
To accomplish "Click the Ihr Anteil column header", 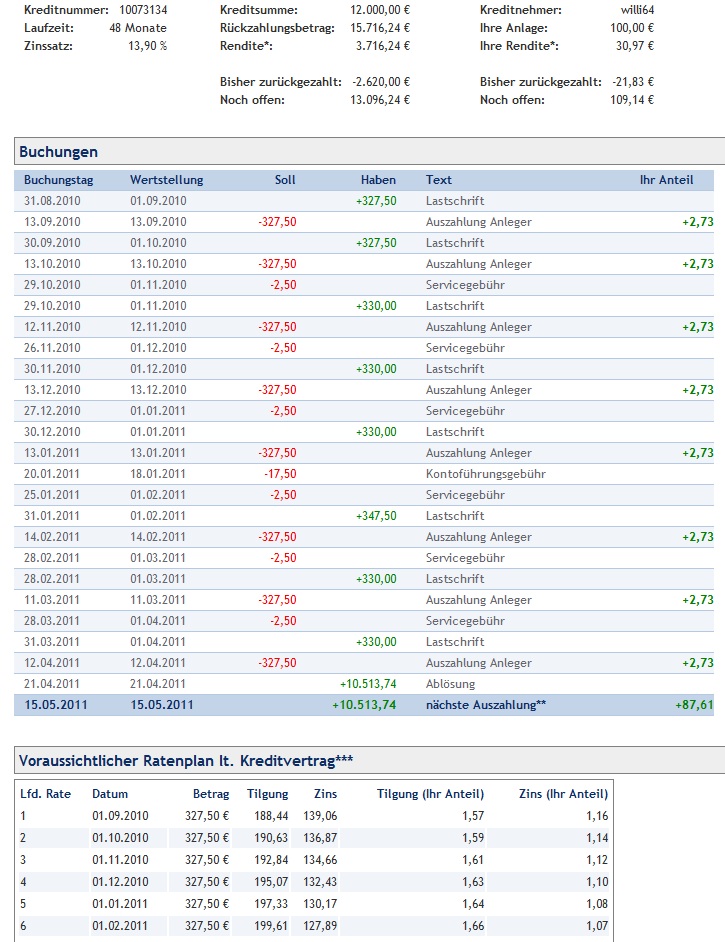I will point(666,180).
